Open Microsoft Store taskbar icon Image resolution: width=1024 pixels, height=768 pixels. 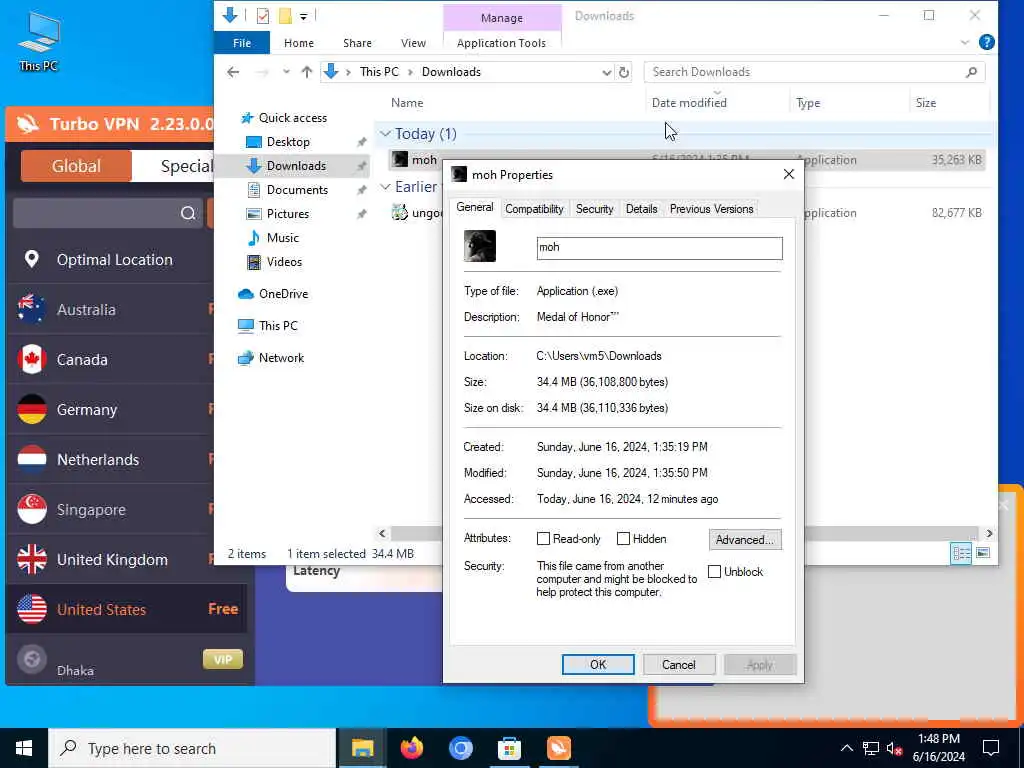point(509,748)
